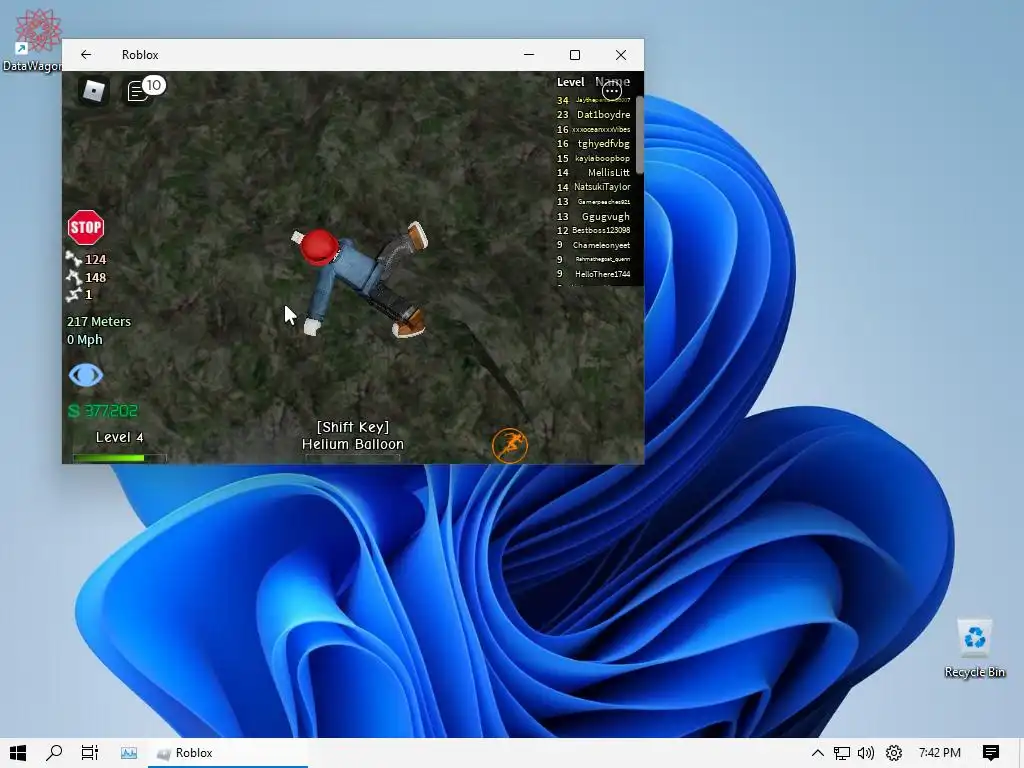
Task: Click the Level column header
Action: [x=570, y=82]
